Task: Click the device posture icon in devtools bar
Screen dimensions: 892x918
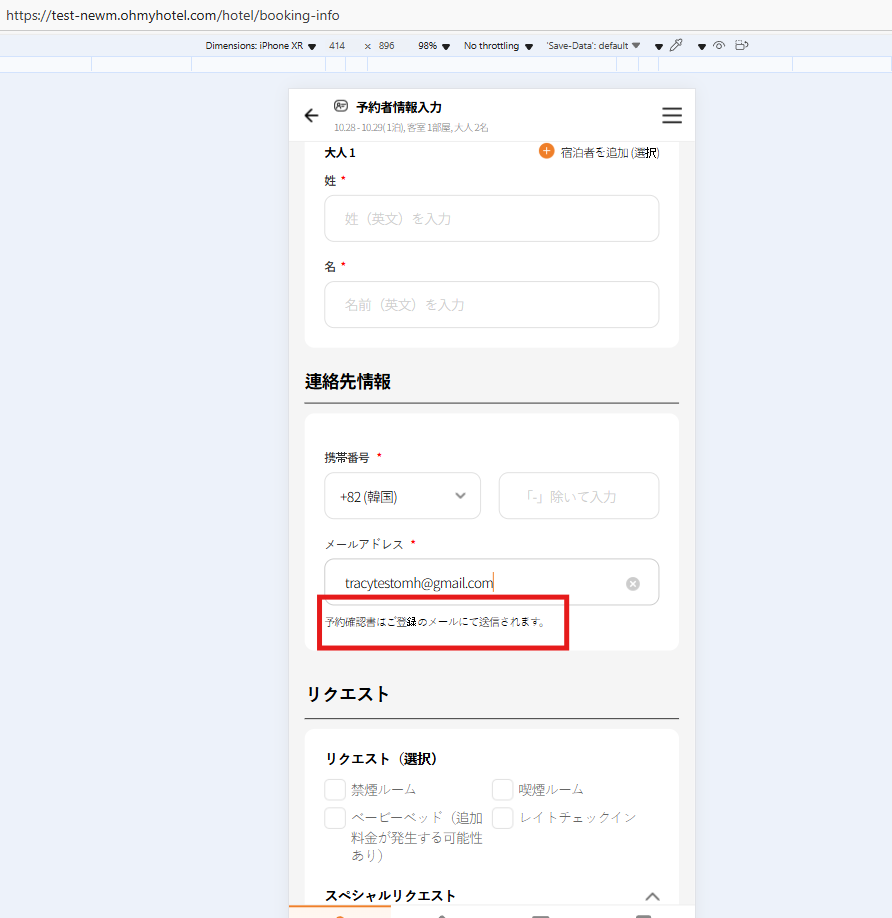Action: tap(742, 45)
